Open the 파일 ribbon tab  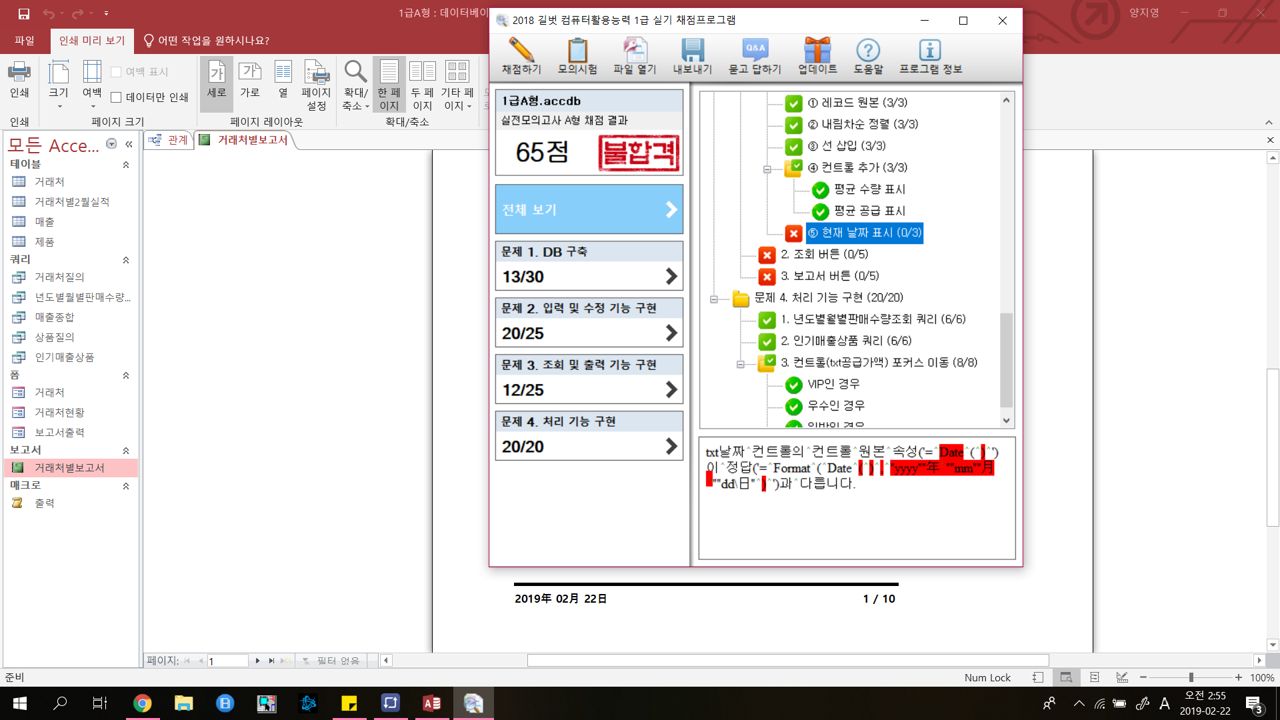pos(24,41)
